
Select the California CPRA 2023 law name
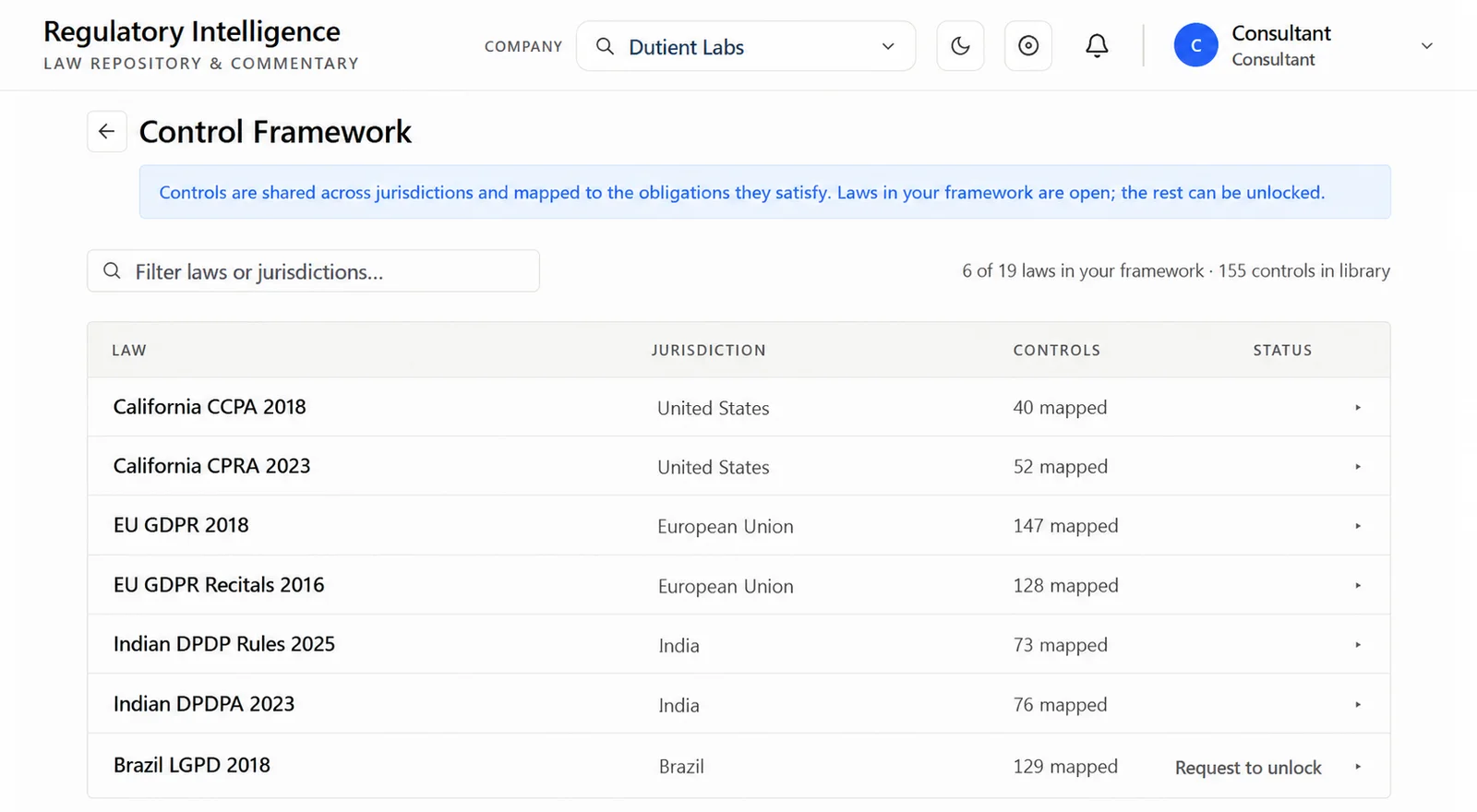coord(211,466)
